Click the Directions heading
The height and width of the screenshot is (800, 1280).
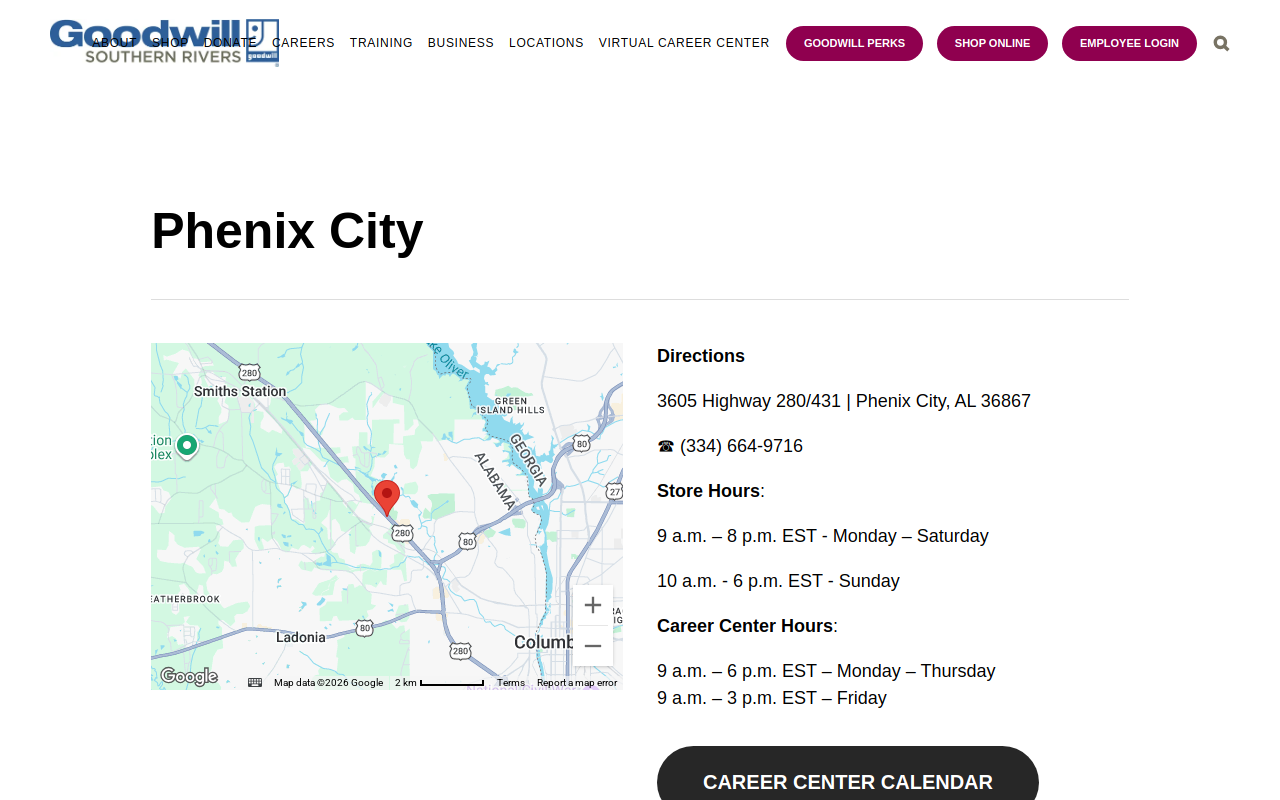(701, 356)
